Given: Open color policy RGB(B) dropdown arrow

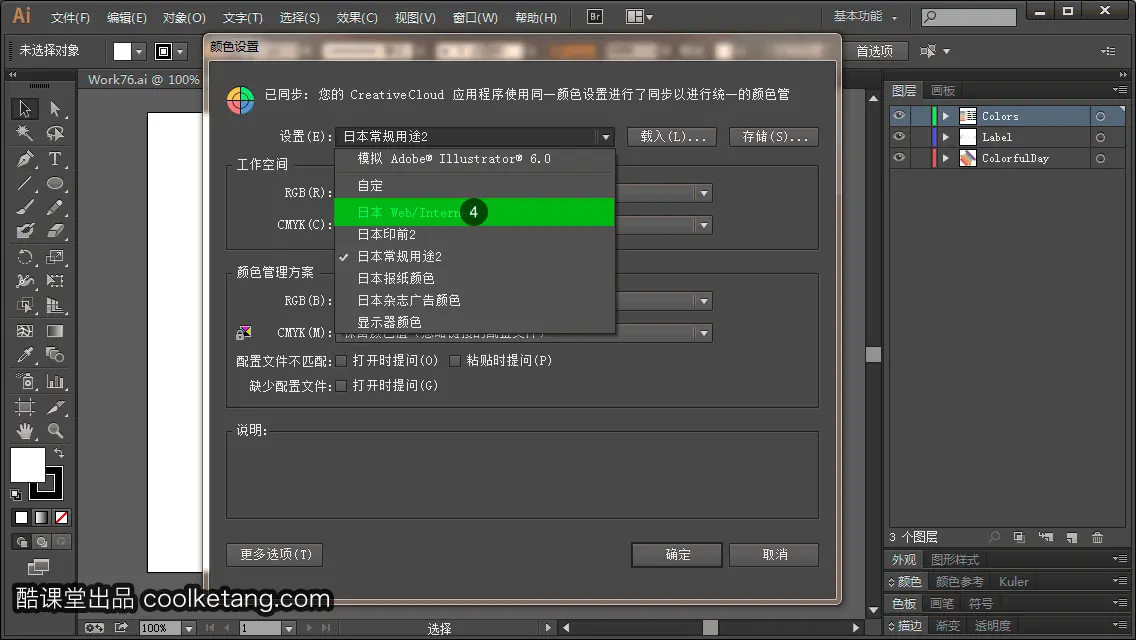Looking at the screenshot, I should click(703, 301).
